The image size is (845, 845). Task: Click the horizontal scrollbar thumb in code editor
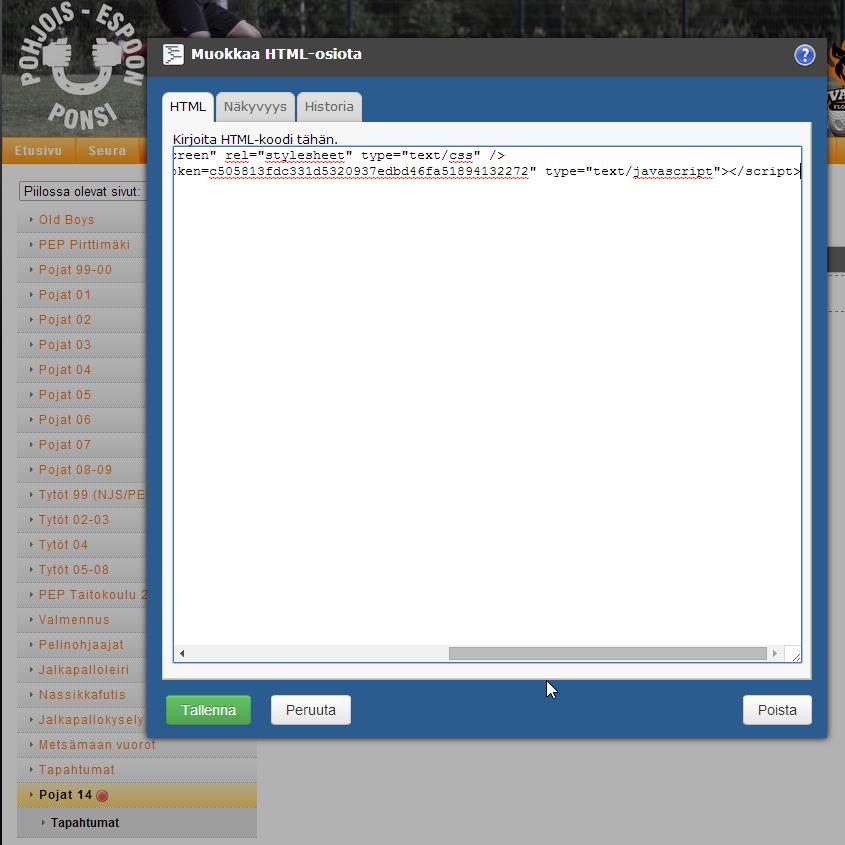(x=607, y=654)
